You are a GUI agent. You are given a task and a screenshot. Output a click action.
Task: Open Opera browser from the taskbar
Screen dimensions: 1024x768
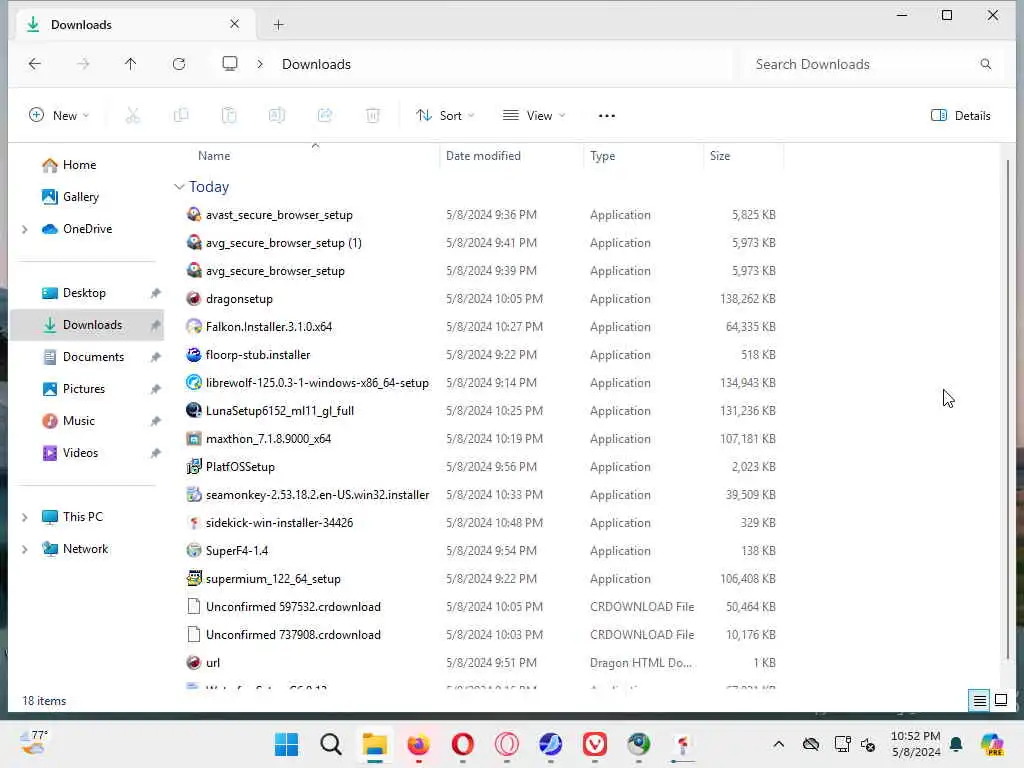462,744
